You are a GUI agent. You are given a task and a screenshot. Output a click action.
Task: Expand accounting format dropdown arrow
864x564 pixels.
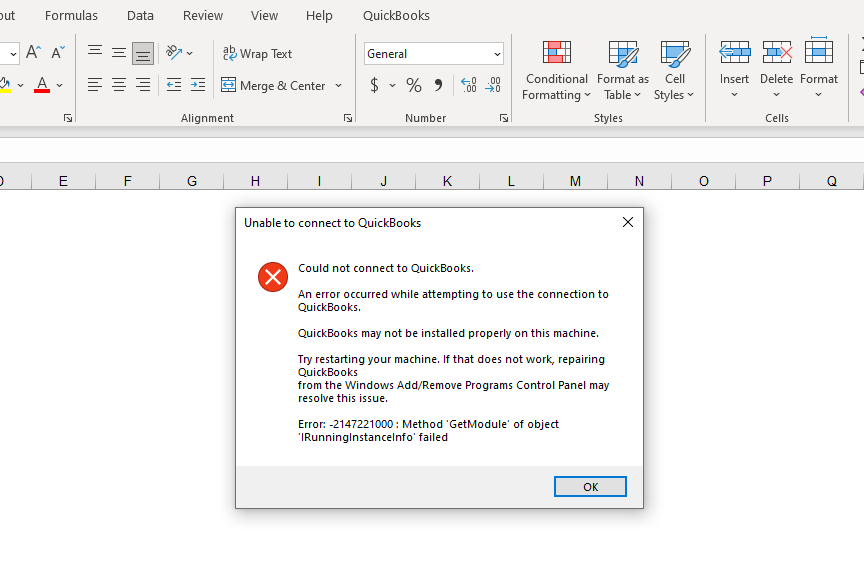(392, 85)
